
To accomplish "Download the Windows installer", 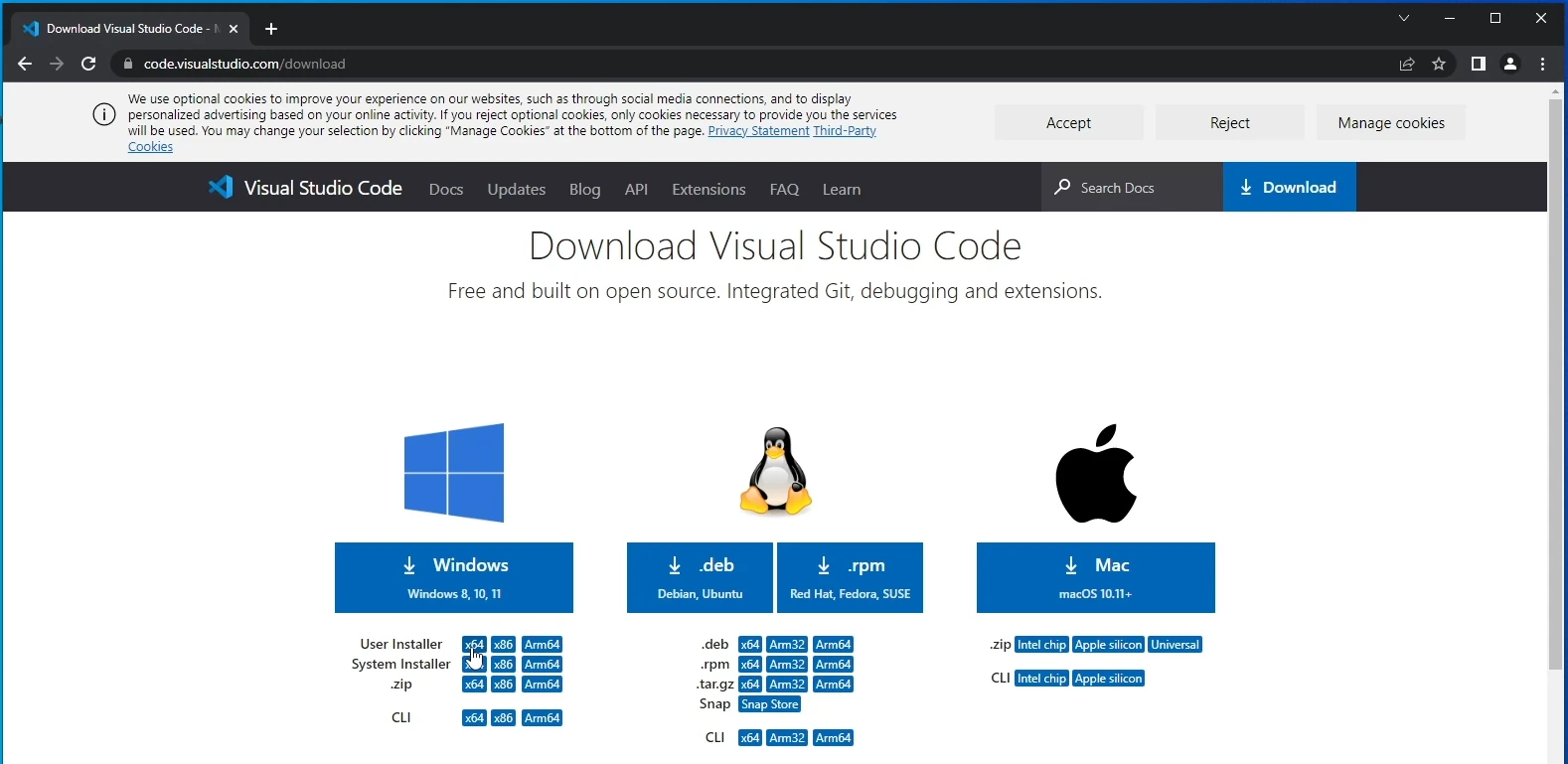I will [x=454, y=577].
